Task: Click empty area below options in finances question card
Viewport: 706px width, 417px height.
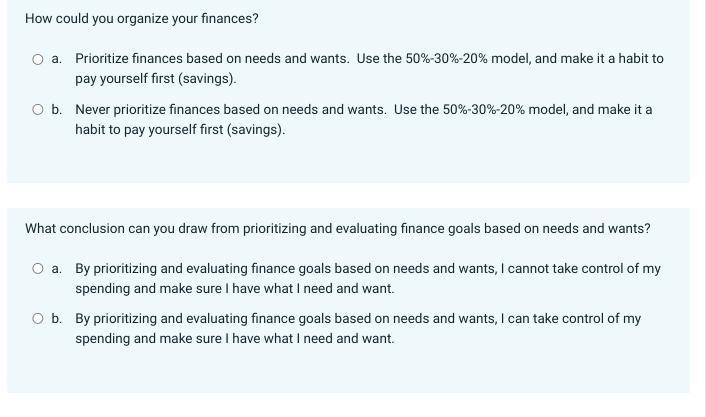Action: (348, 160)
